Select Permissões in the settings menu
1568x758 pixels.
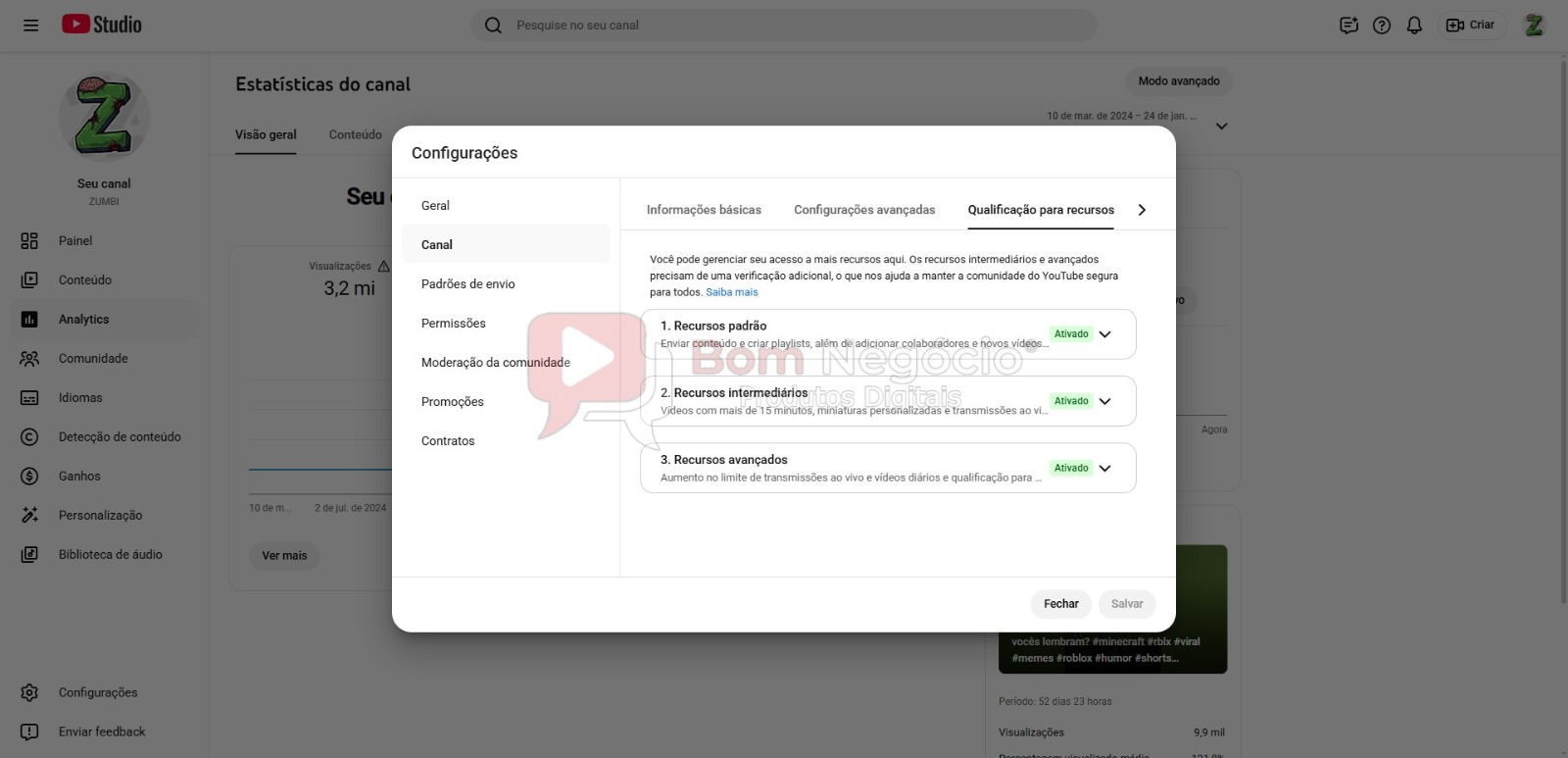[454, 324]
